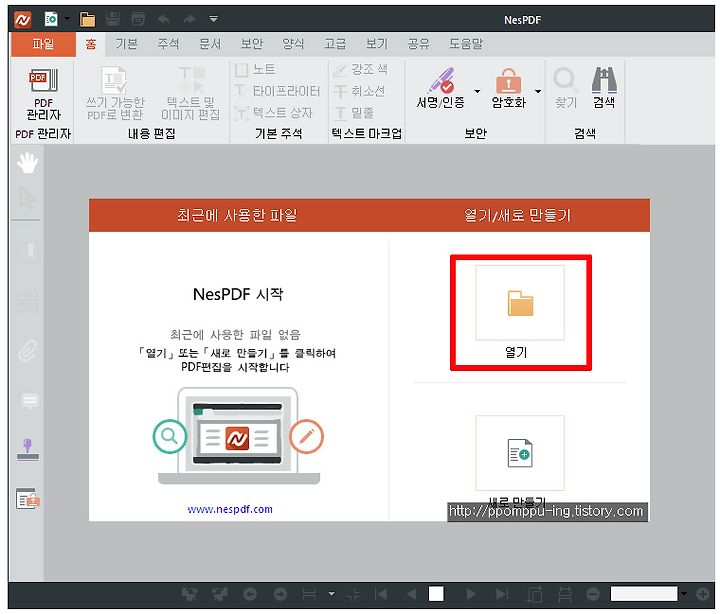Click the document security icon in left sidebar
Screen dimensions: 720x614
pyautogui.click(x=28, y=499)
